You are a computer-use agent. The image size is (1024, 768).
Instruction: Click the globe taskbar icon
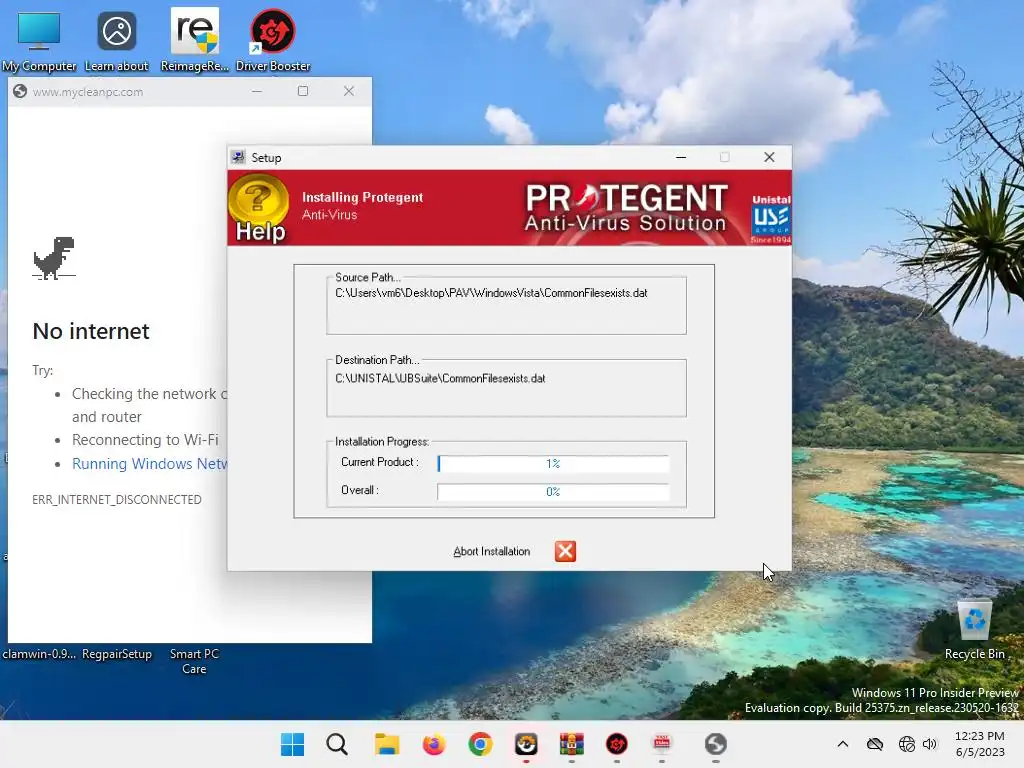(716, 744)
